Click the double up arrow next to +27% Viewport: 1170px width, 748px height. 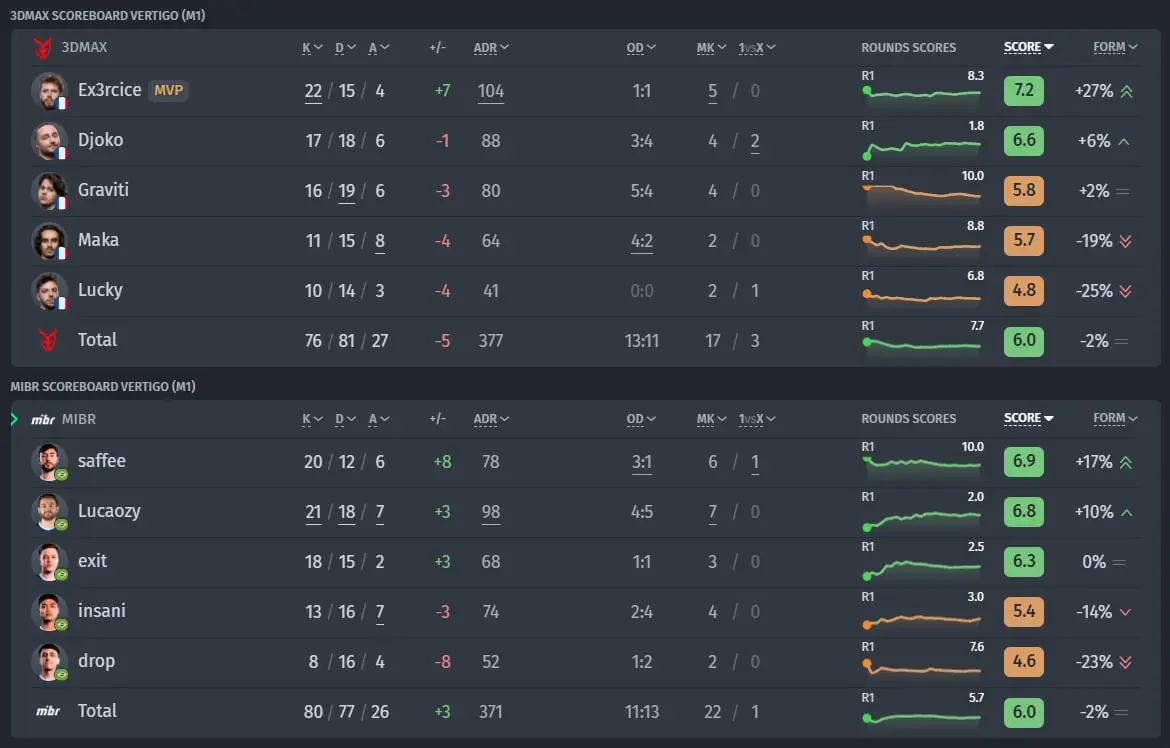click(x=1126, y=91)
